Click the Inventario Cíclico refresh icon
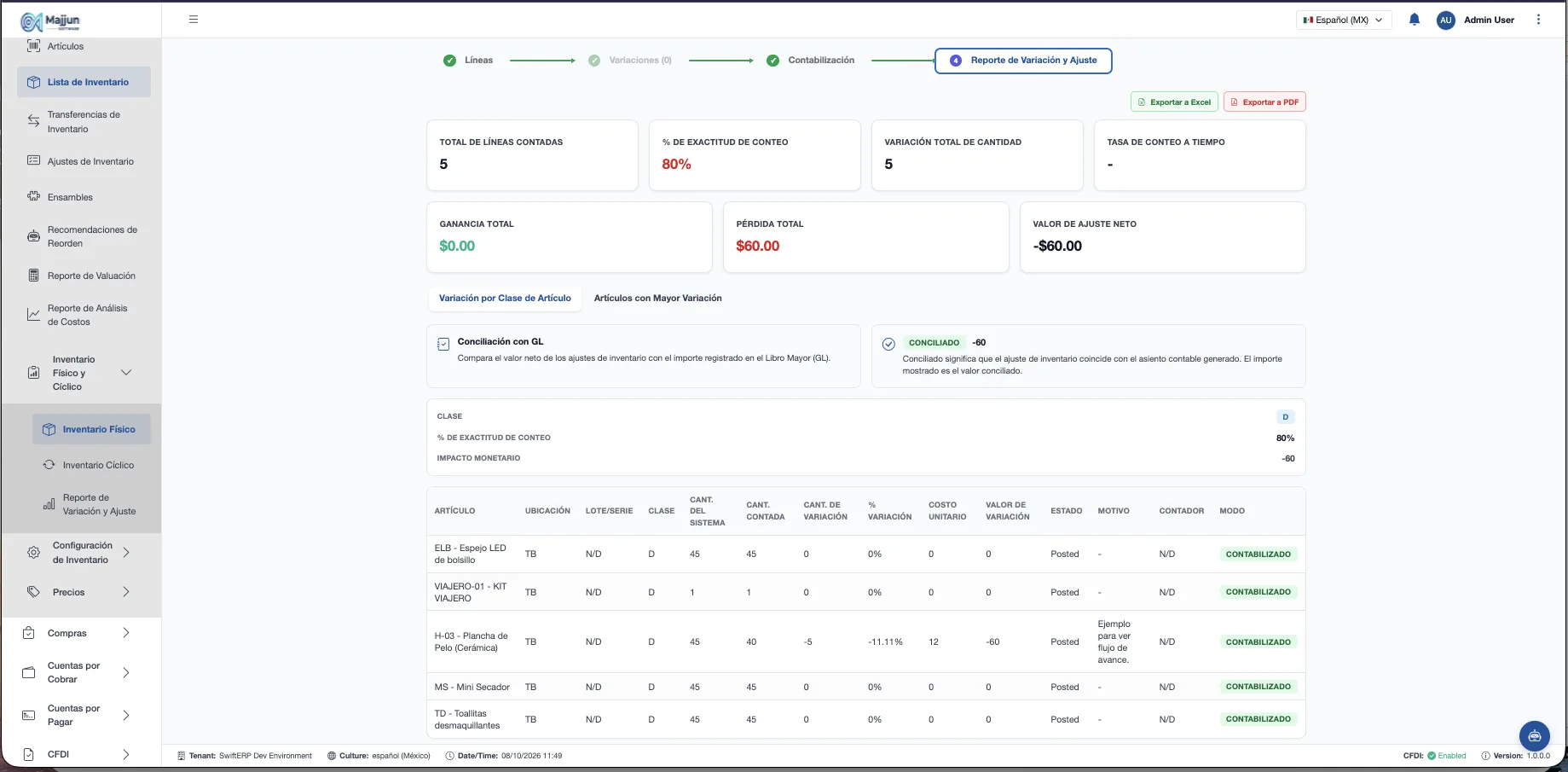1568x772 pixels. (49, 465)
